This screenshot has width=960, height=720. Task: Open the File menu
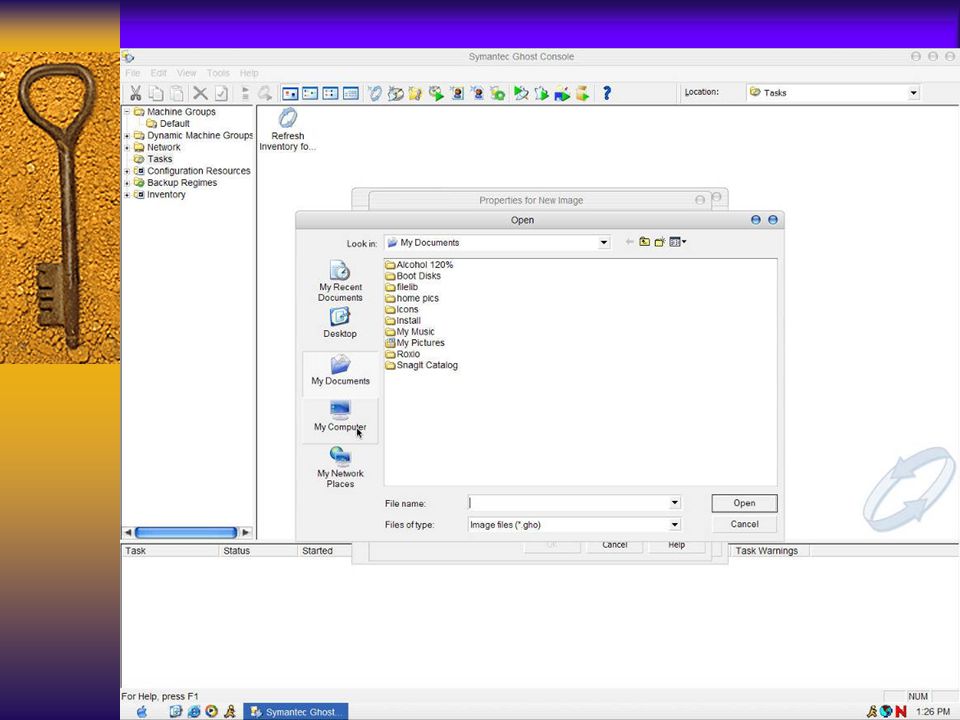(x=132, y=73)
